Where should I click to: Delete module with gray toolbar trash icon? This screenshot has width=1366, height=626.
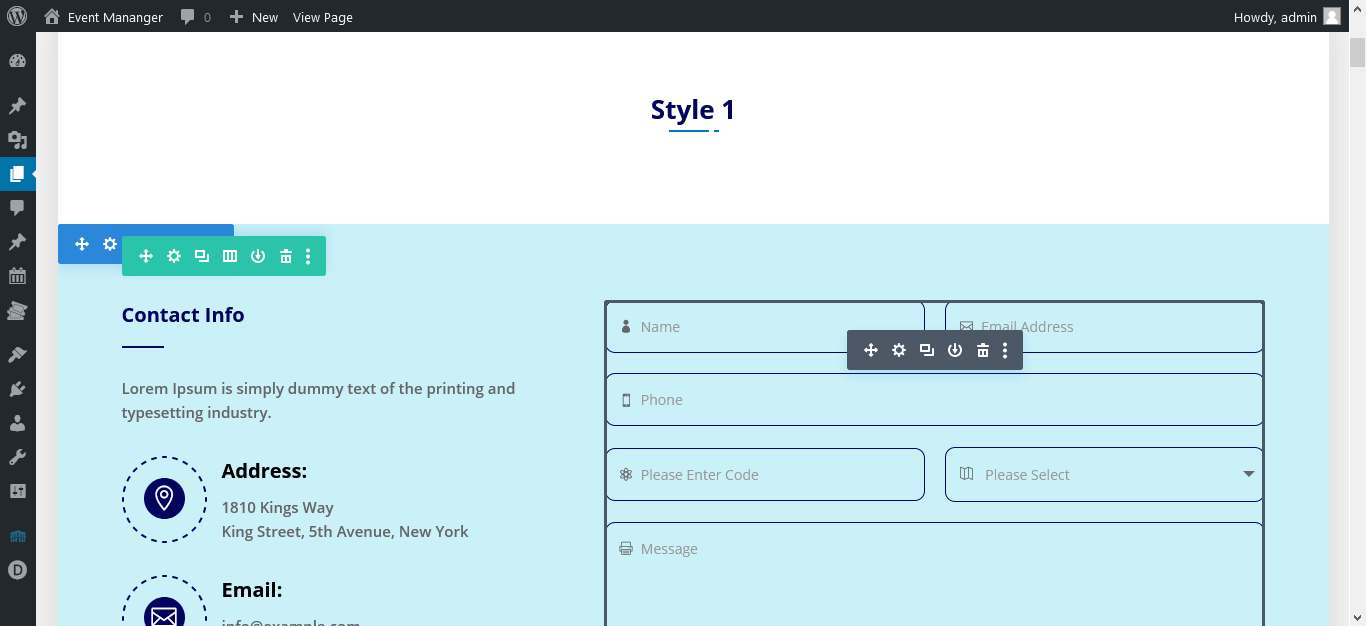[x=983, y=350]
